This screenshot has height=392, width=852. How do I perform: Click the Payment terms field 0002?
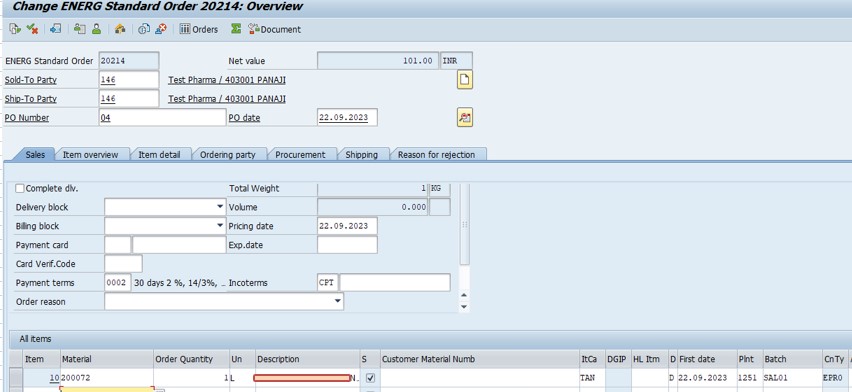(117, 283)
